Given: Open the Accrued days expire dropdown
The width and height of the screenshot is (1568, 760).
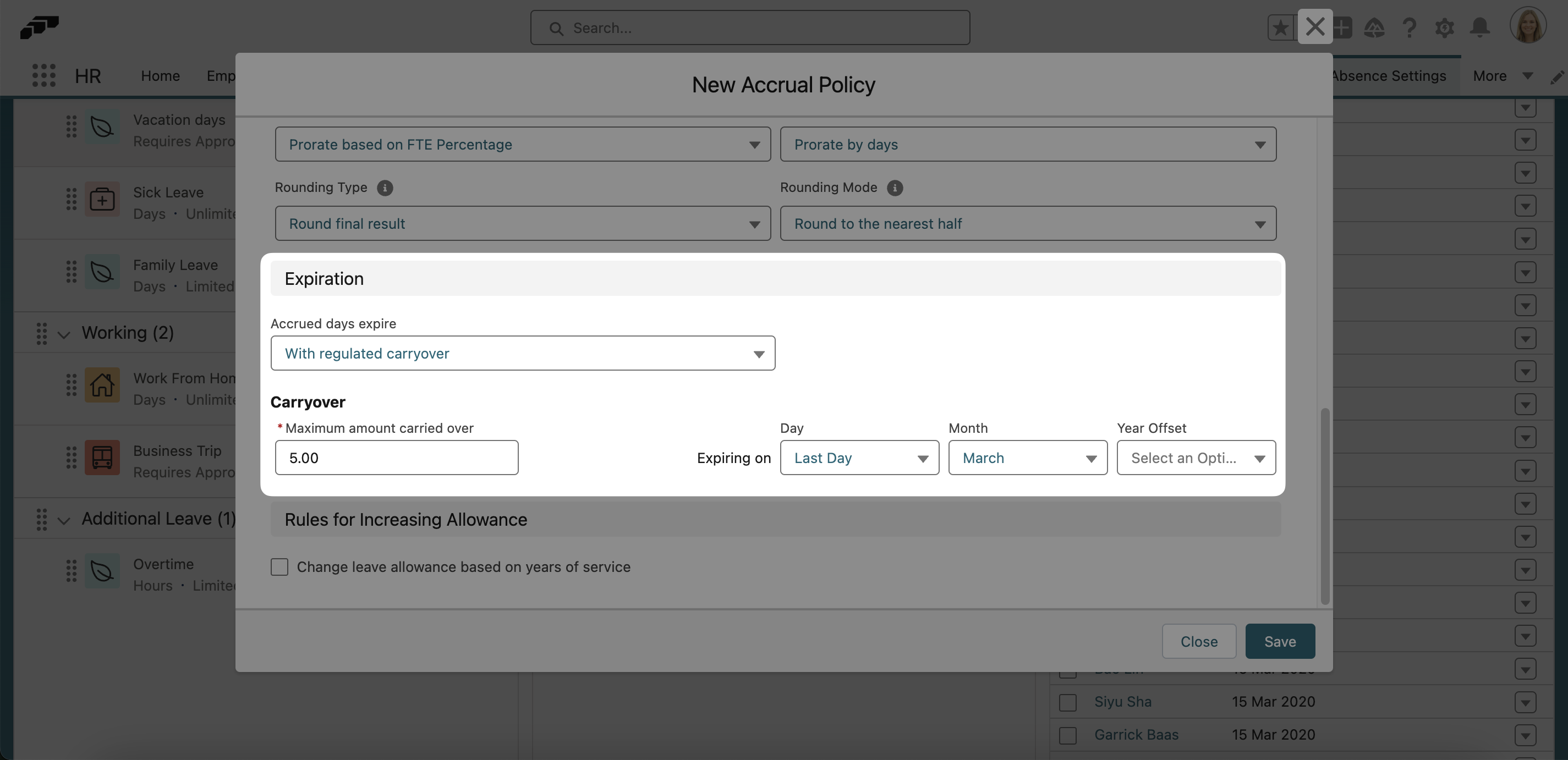Looking at the screenshot, I should [522, 354].
